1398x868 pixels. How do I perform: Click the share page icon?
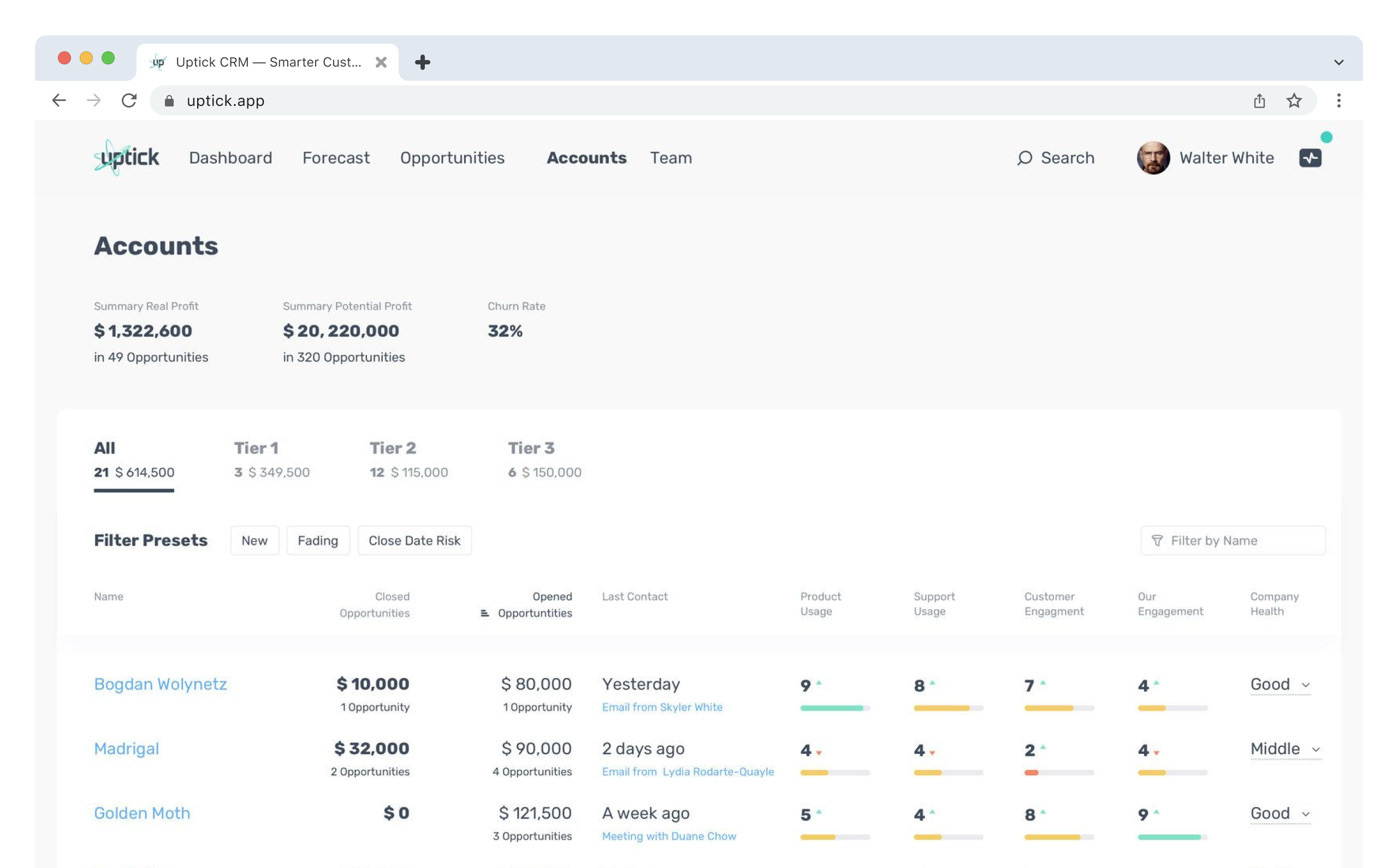point(1259,101)
